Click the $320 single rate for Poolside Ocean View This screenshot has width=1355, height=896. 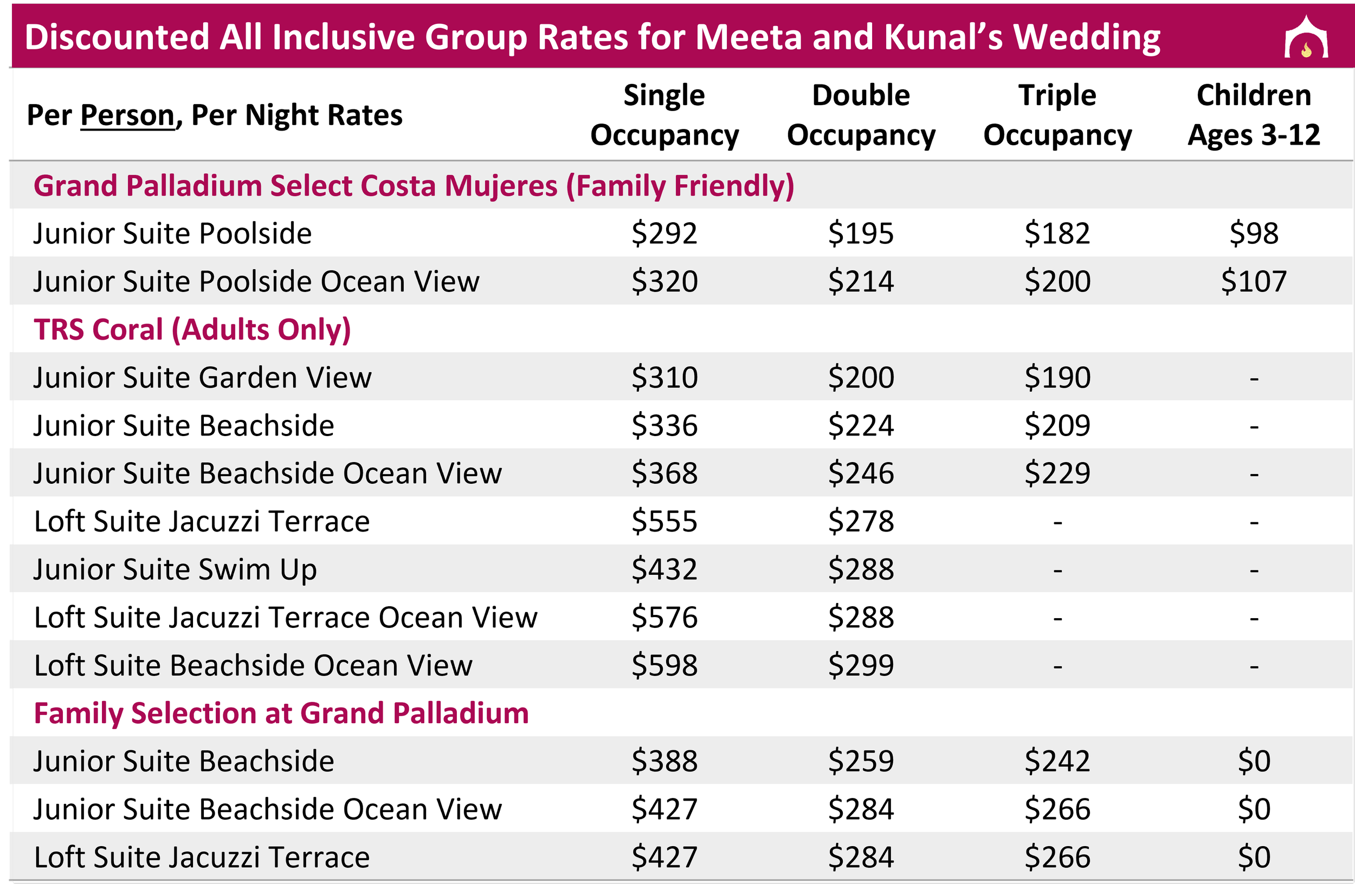click(664, 281)
